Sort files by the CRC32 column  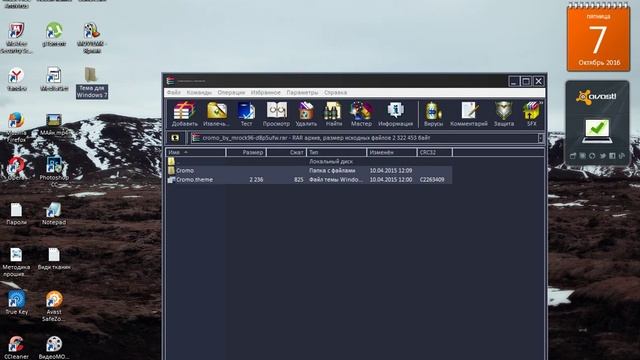[435, 152]
